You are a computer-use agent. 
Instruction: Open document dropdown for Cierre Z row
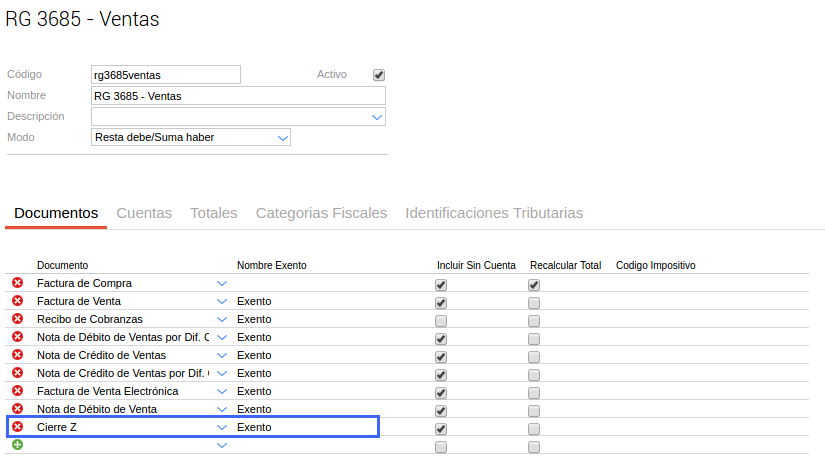click(222, 427)
